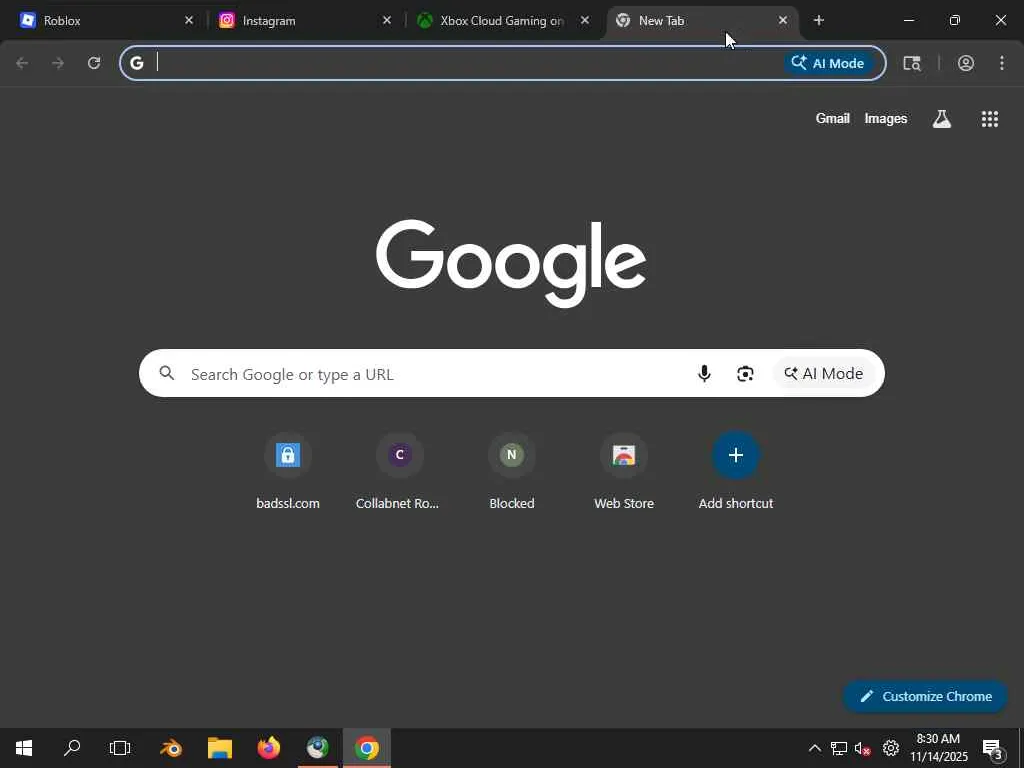This screenshot has height=768, width=1024.
Task: Start voice search with microphone
Action: click(x=703, y=373)
